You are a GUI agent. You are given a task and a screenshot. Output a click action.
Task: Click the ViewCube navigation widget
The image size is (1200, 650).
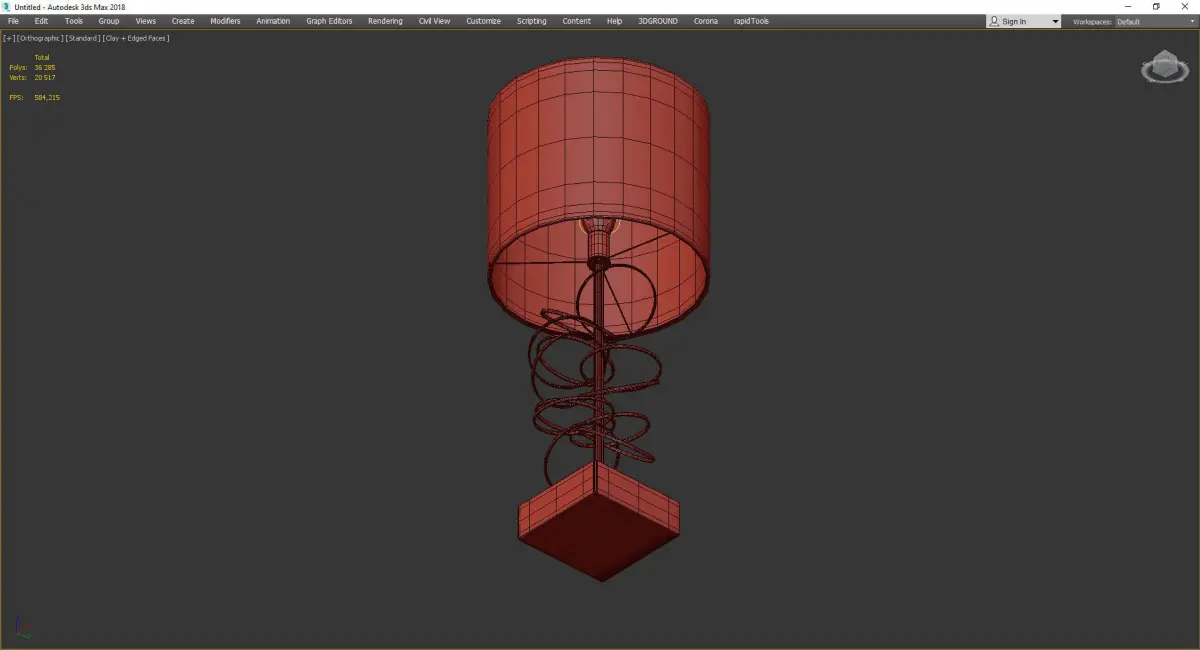click(1163, 69)
